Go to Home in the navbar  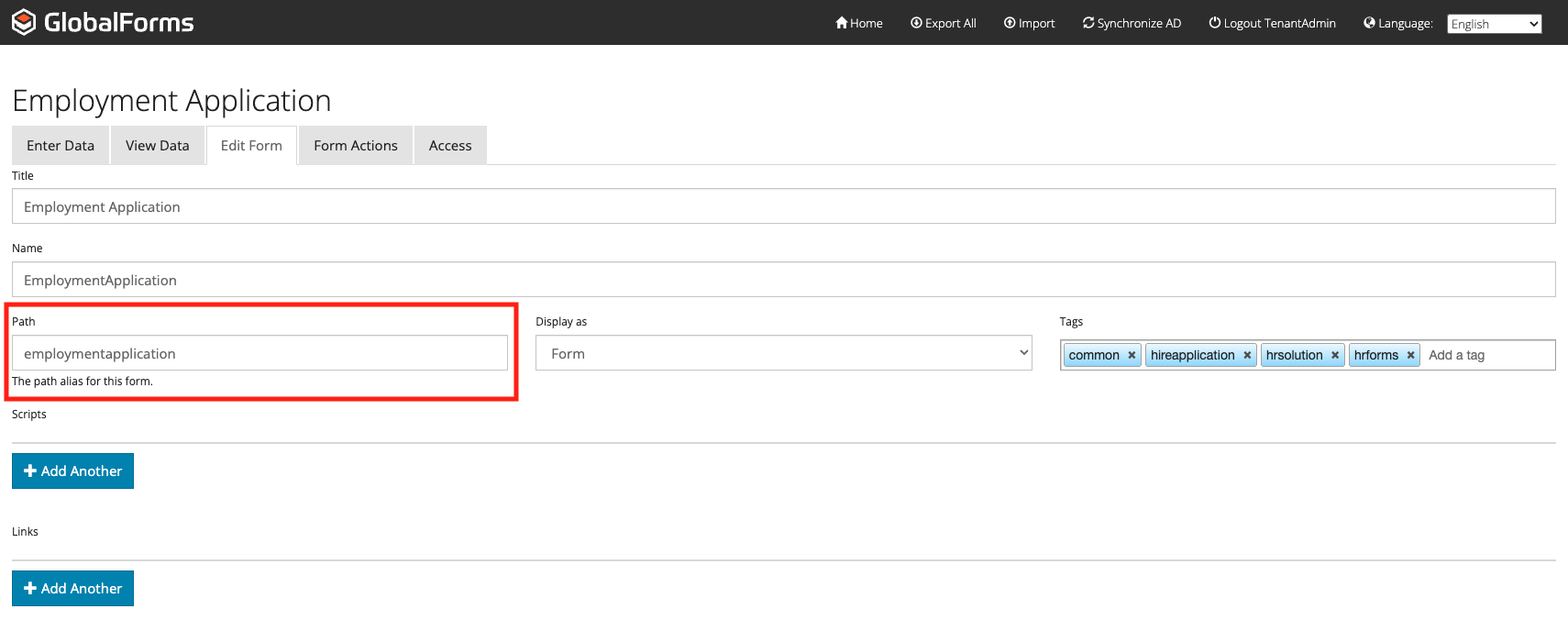tap(859, 23)
